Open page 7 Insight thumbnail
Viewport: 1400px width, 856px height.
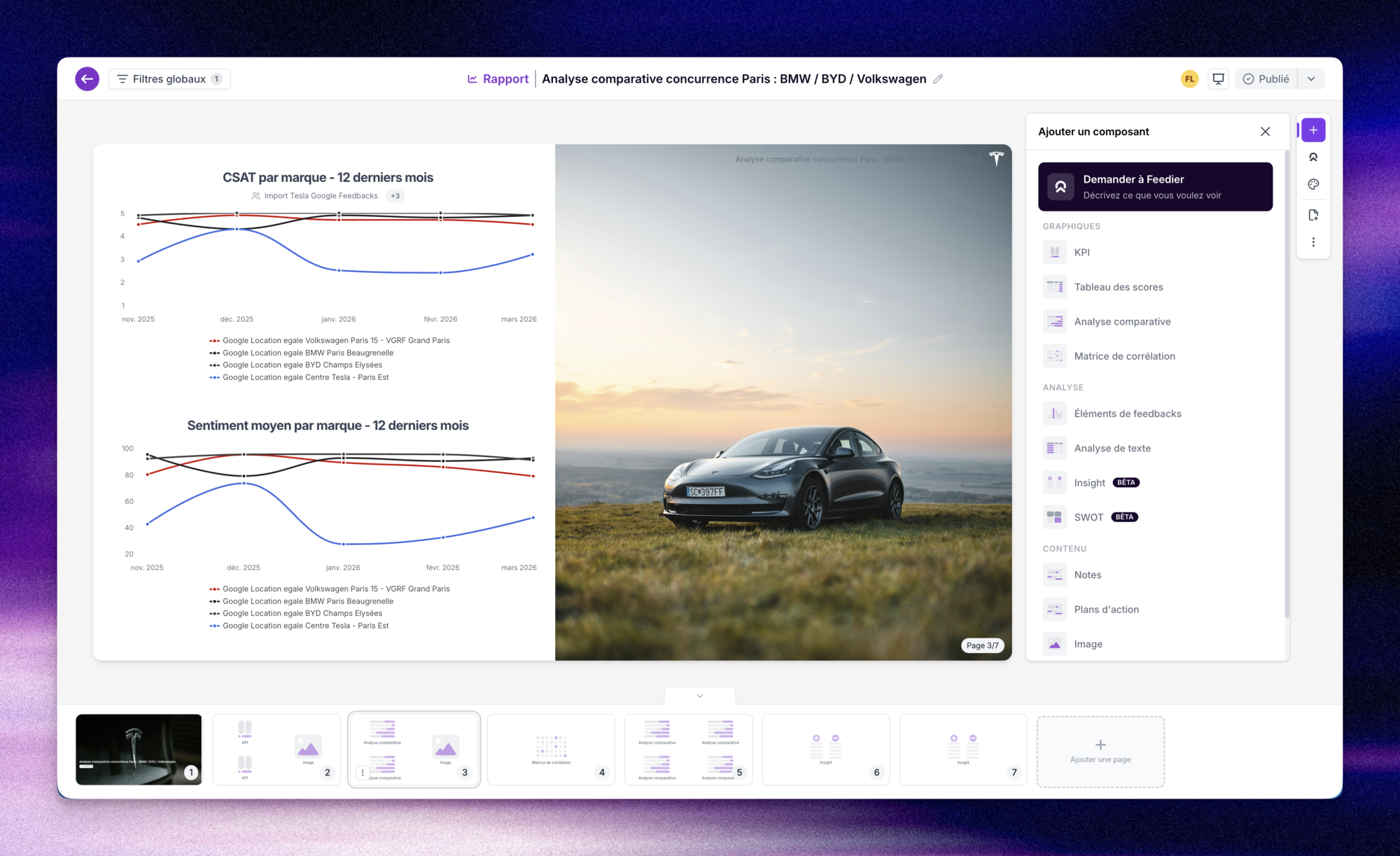pyautogui.click(x=963, y=750)
